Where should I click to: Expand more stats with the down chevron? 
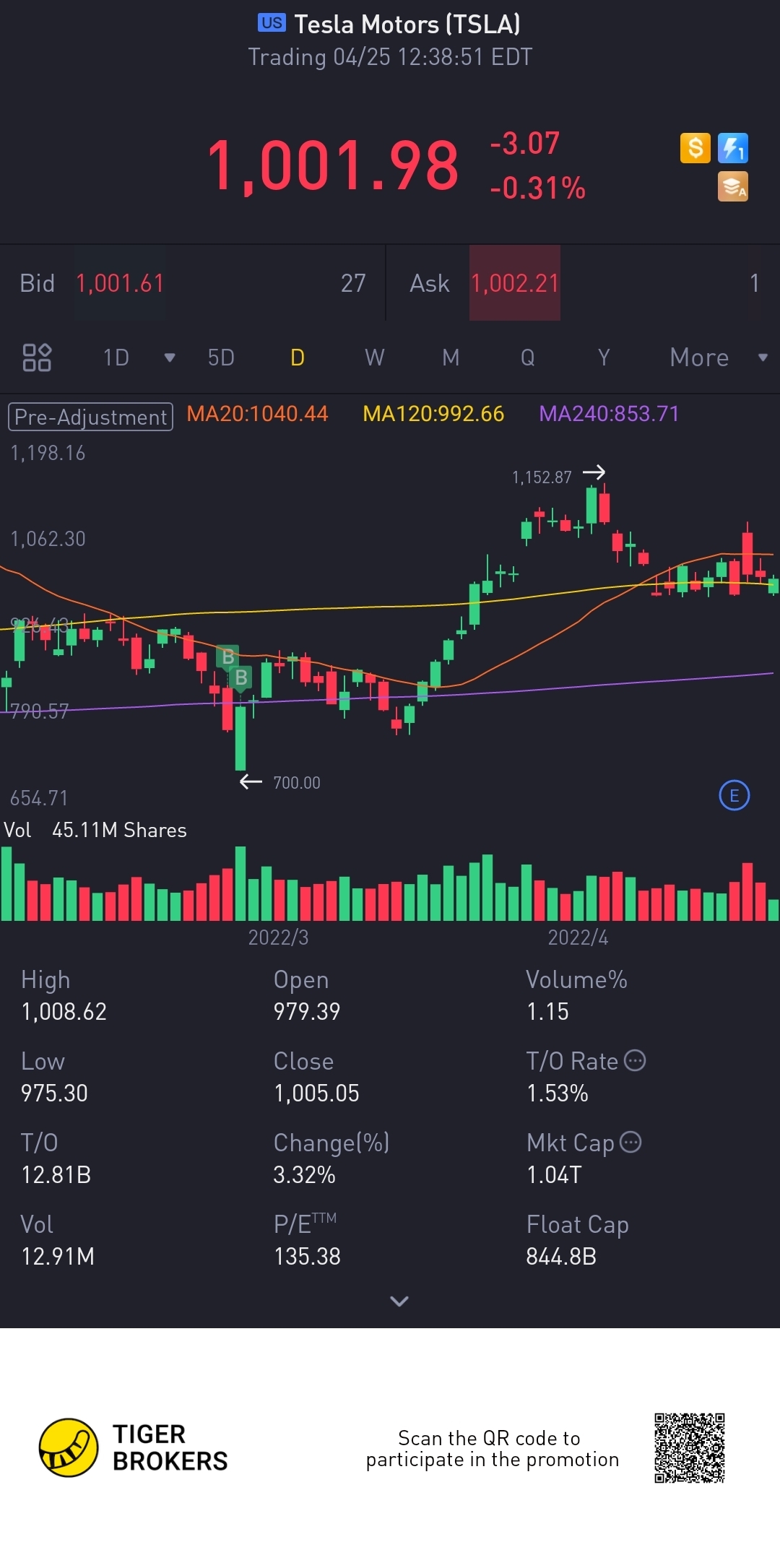[399, 1301]
